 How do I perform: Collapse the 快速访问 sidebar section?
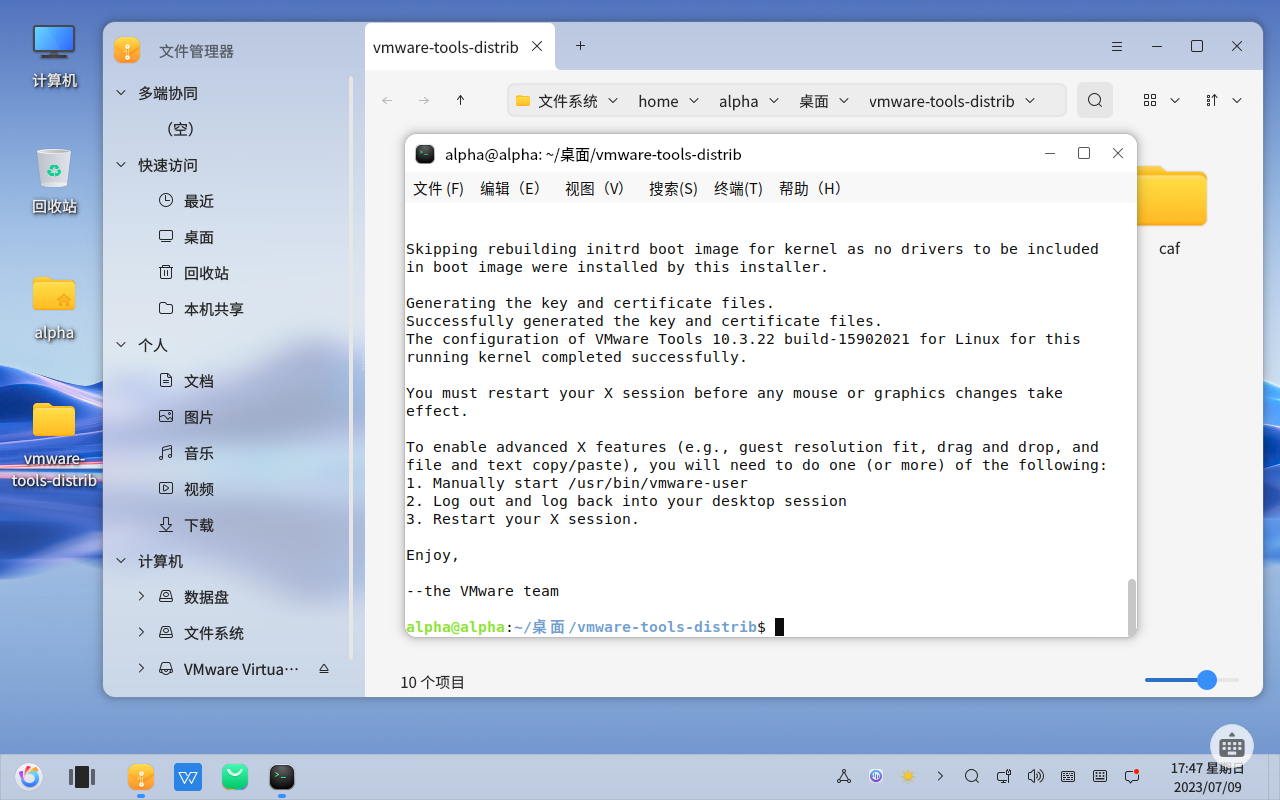coord(121,165)
